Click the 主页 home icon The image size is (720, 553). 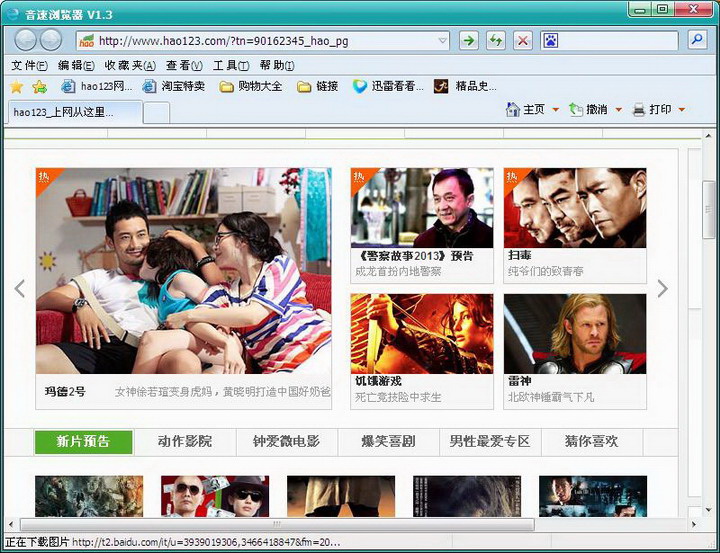coord(512,109)
